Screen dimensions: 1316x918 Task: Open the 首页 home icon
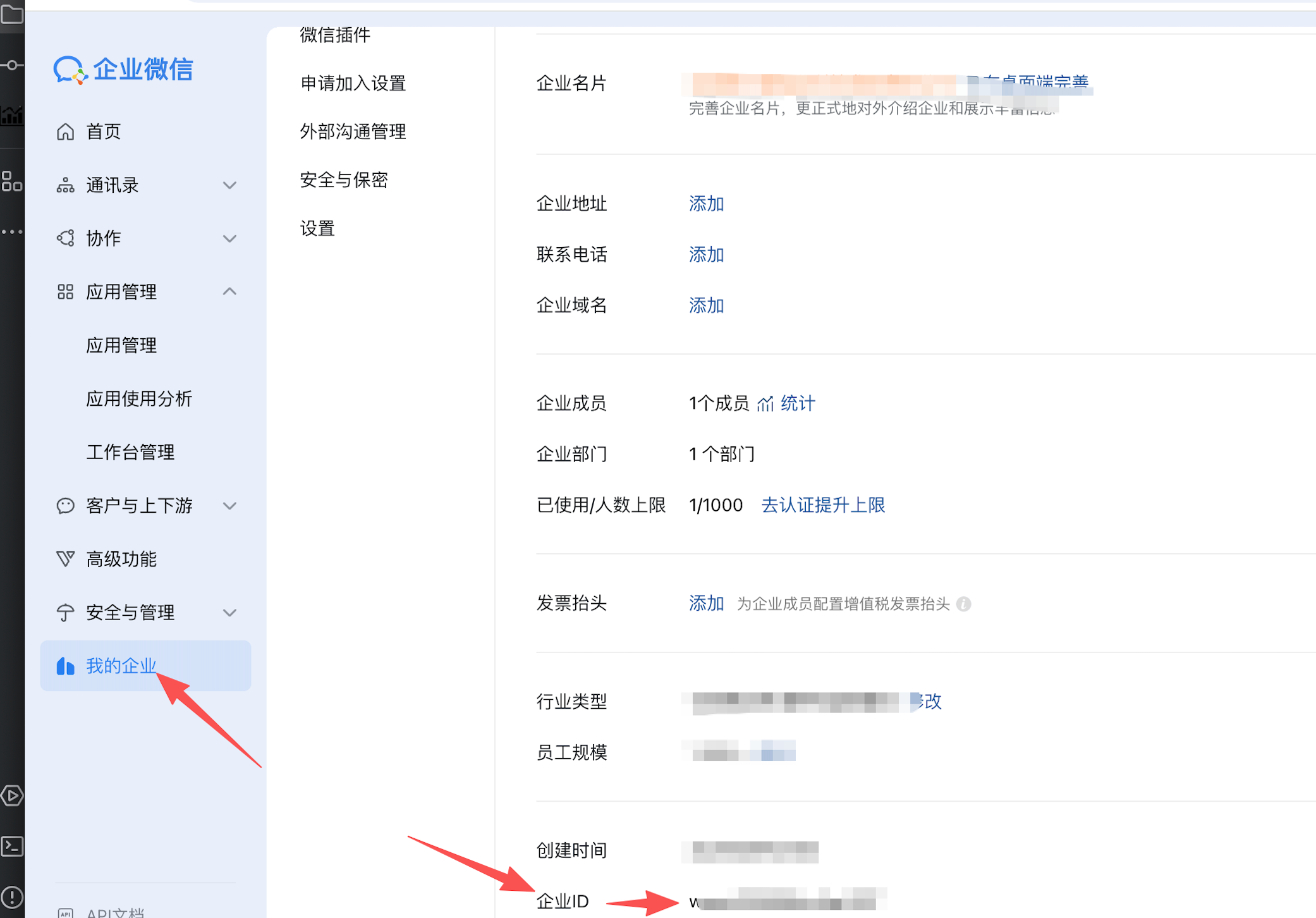66,132
